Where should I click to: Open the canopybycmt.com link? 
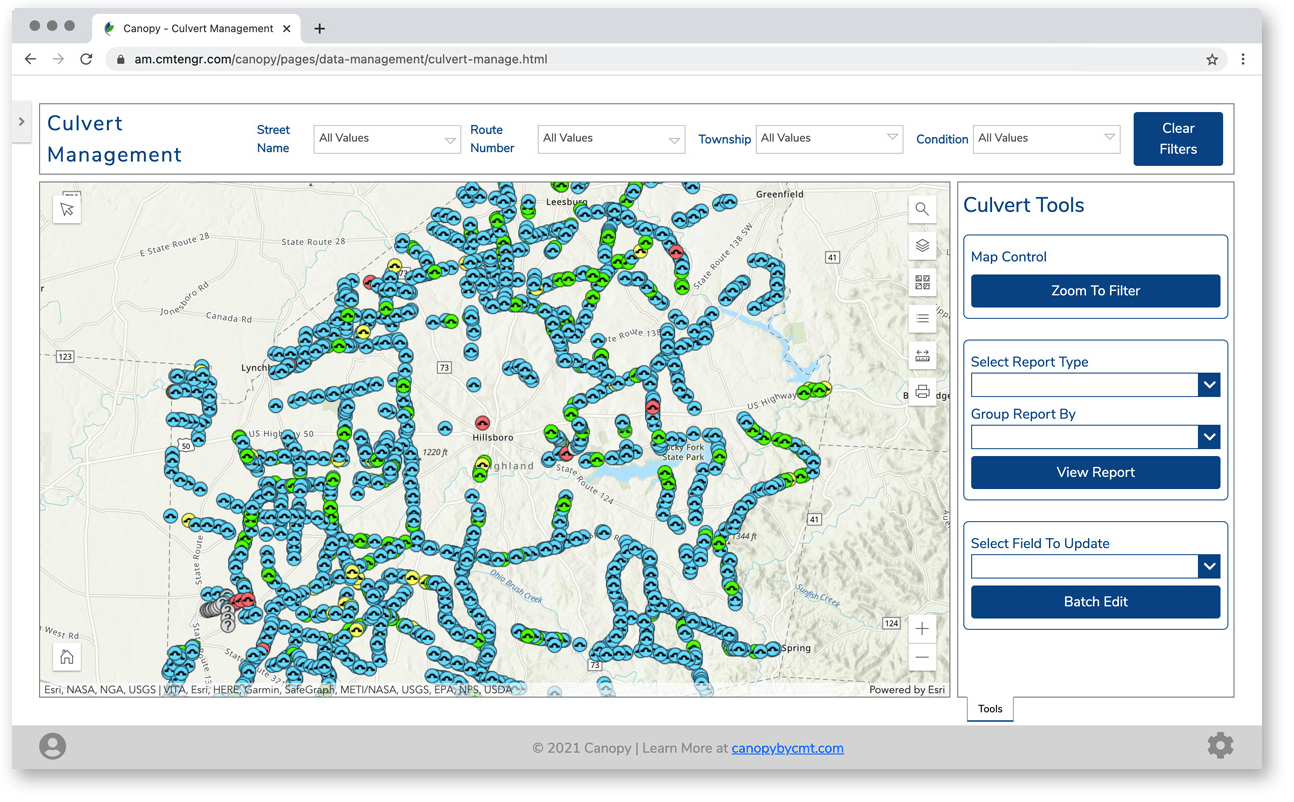coord(787,748)
